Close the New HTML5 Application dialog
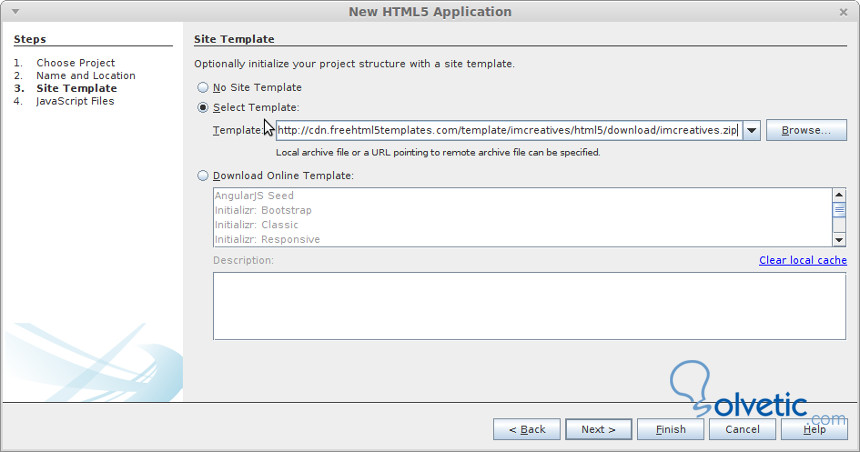Viewport: 860px width, 452px height. pyautogui.click(x=845, y=12)
